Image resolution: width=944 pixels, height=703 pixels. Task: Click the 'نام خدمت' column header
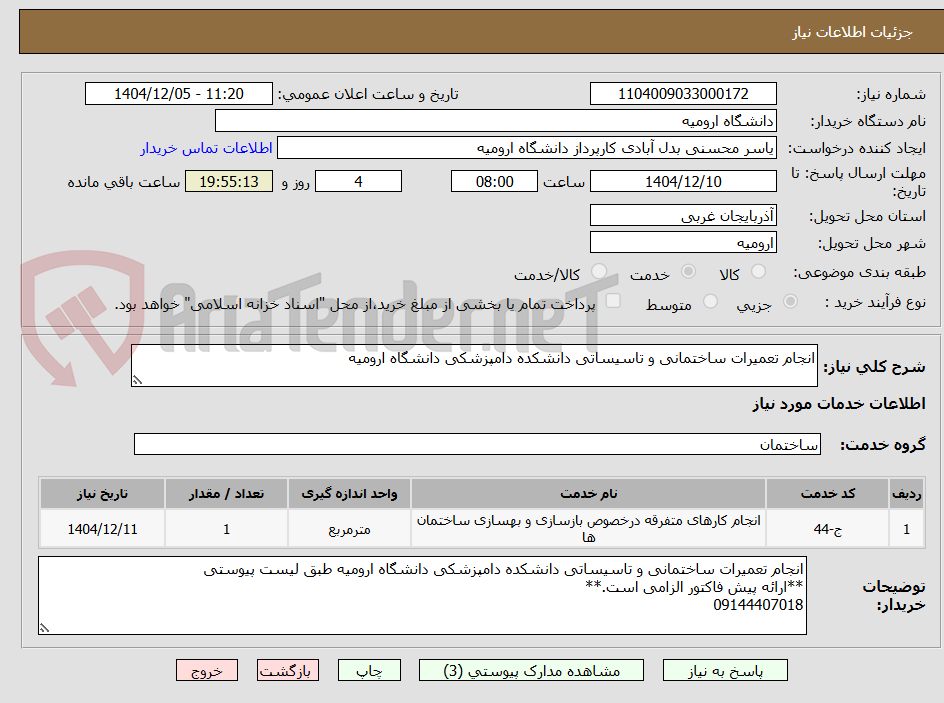point(588,494)
